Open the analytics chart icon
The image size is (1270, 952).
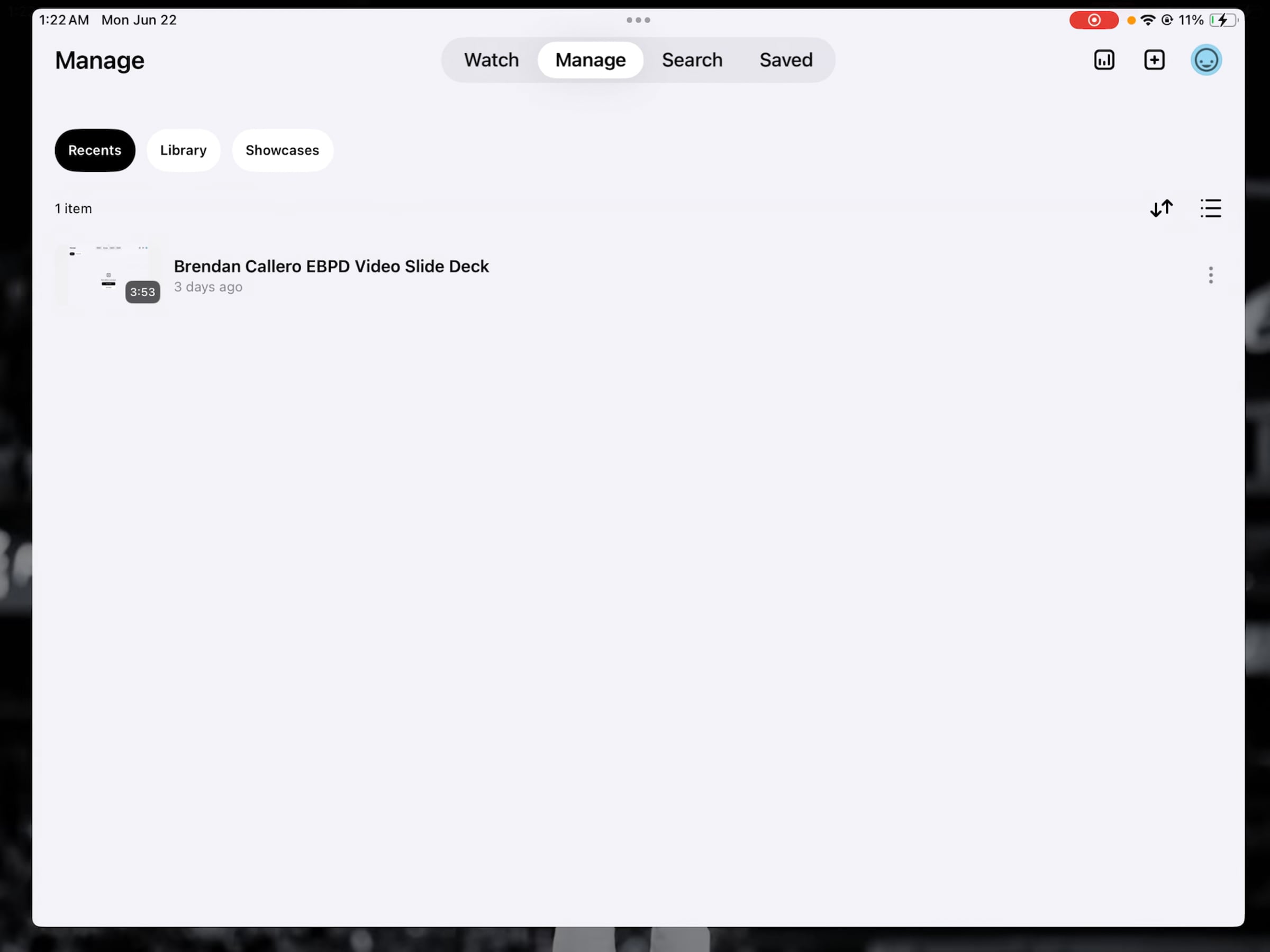[1103, 60]
